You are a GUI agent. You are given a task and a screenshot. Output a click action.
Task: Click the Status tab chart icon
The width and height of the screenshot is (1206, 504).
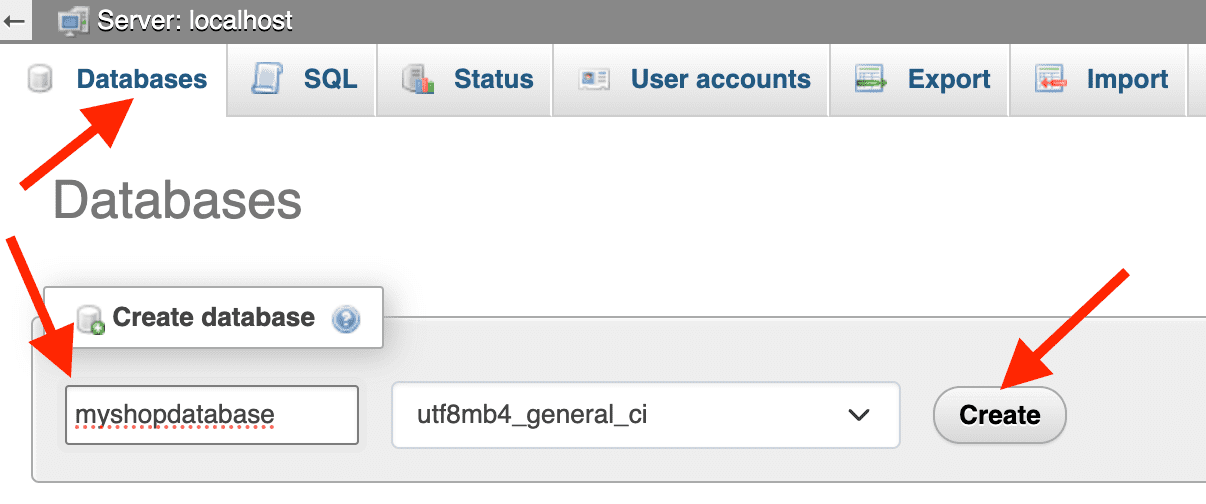417,80
